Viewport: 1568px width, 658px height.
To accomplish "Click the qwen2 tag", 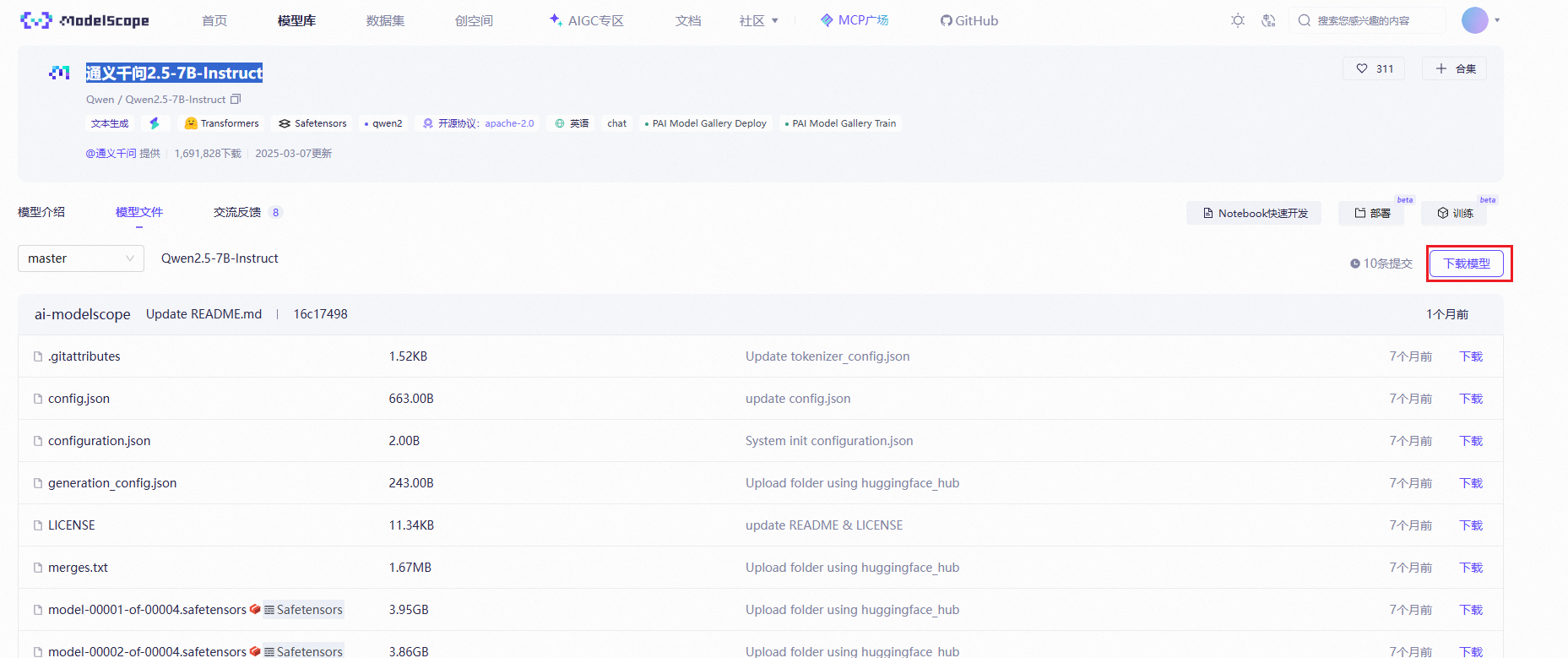I will [383, 123].
